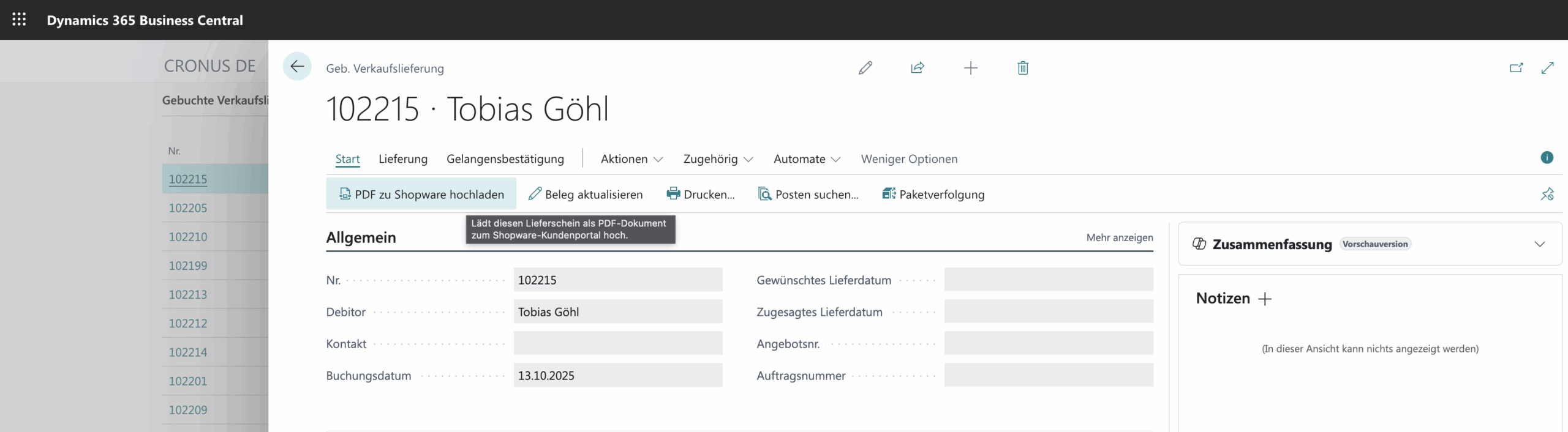Open the Zugehörig dropdown menu
Screen dimensions: 1568x432
(718, 159)
